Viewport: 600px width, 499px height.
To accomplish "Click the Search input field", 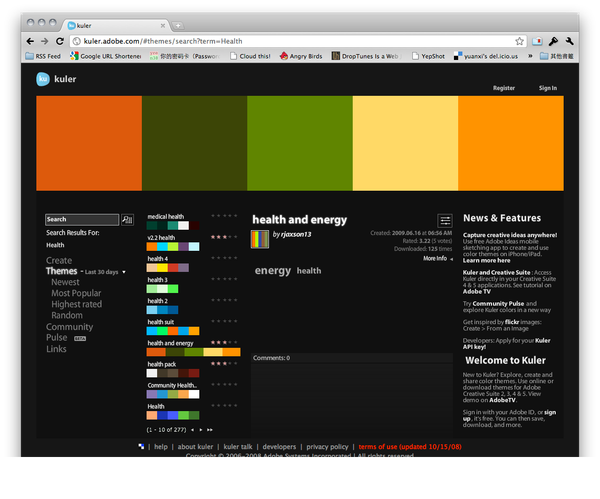I will point(82,220).
